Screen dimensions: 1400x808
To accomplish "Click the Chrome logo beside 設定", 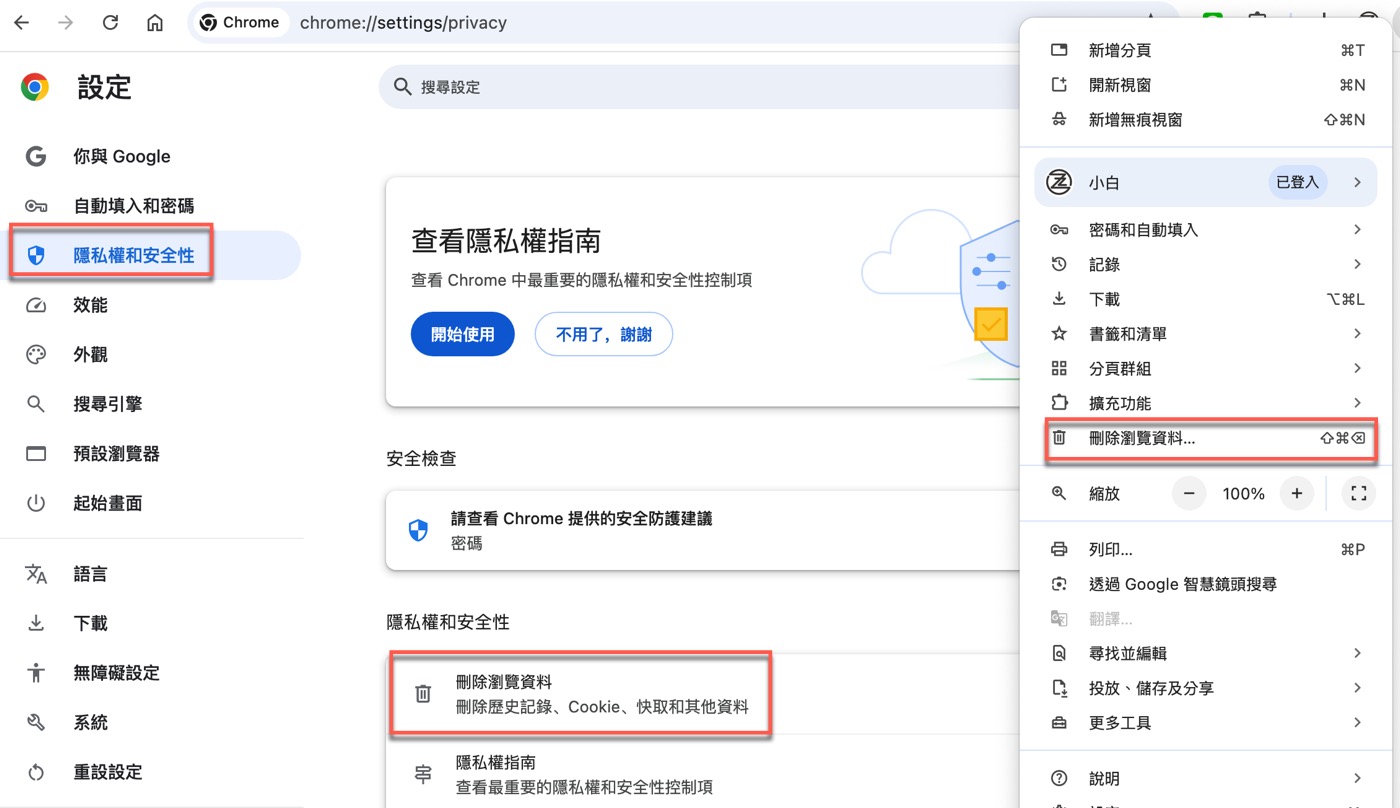I will [35, 87].
